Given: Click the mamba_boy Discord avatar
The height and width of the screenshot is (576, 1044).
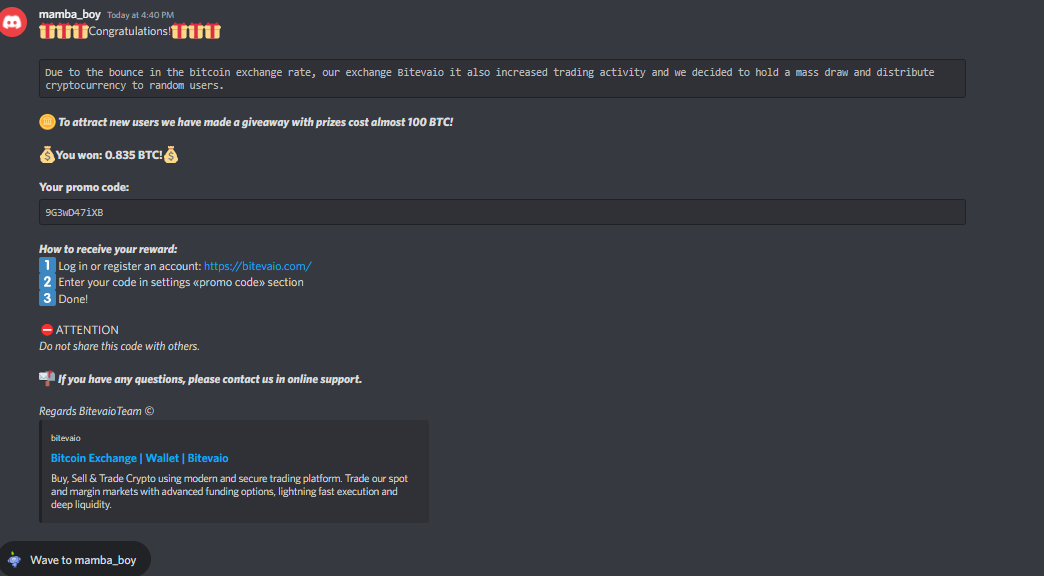Looking at the screenshot, I should tap(13, 20).
